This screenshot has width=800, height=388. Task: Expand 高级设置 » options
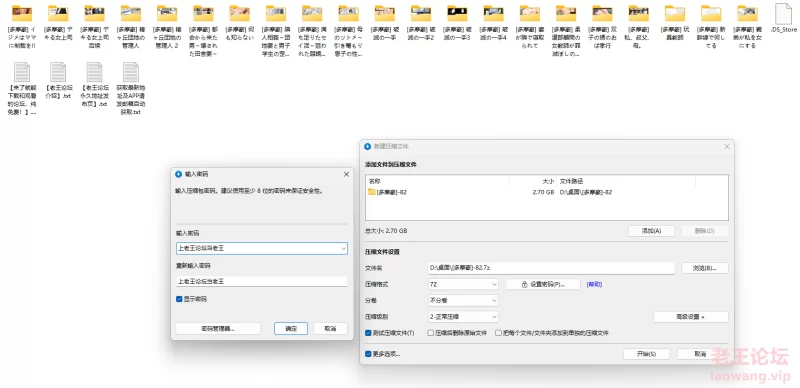tap(690, 317)
